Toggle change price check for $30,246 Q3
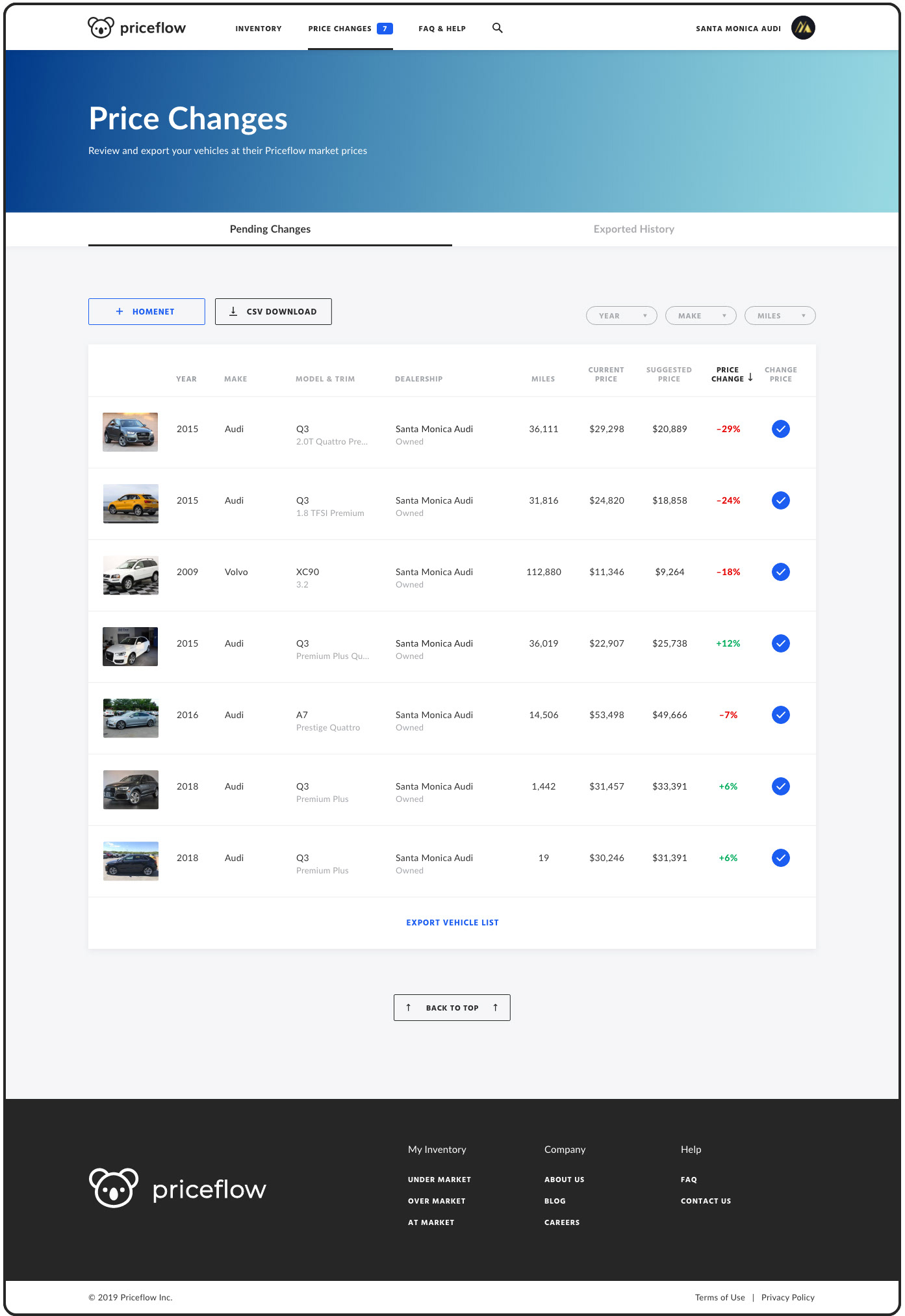 pos(781,858)
